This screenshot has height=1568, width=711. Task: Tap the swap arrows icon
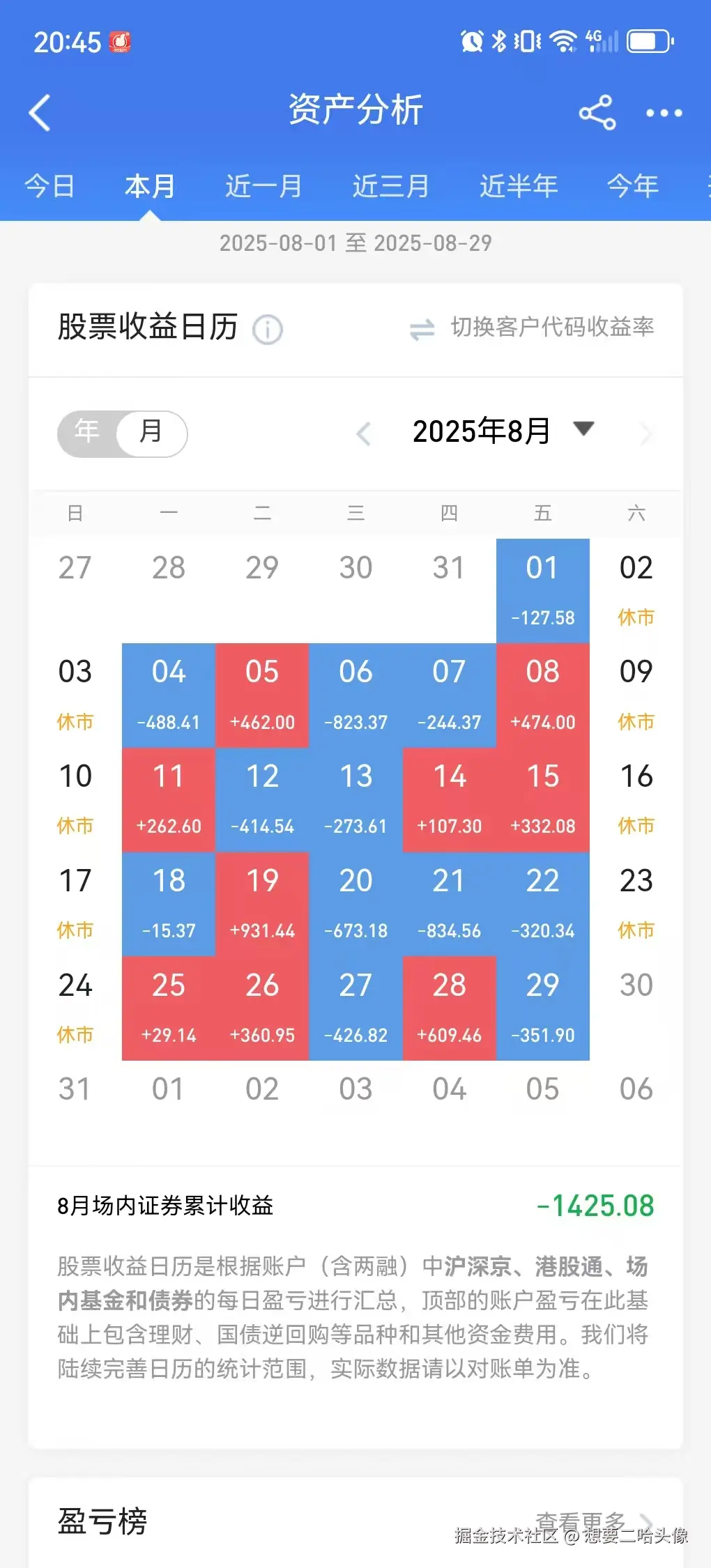422,329
